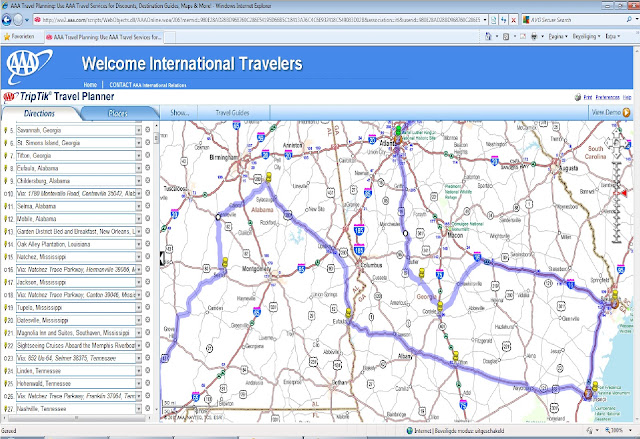Image resolution: width=640 pixels, height=439 pixels.
Task: Click the search magnifier icon
Action: 629,19
